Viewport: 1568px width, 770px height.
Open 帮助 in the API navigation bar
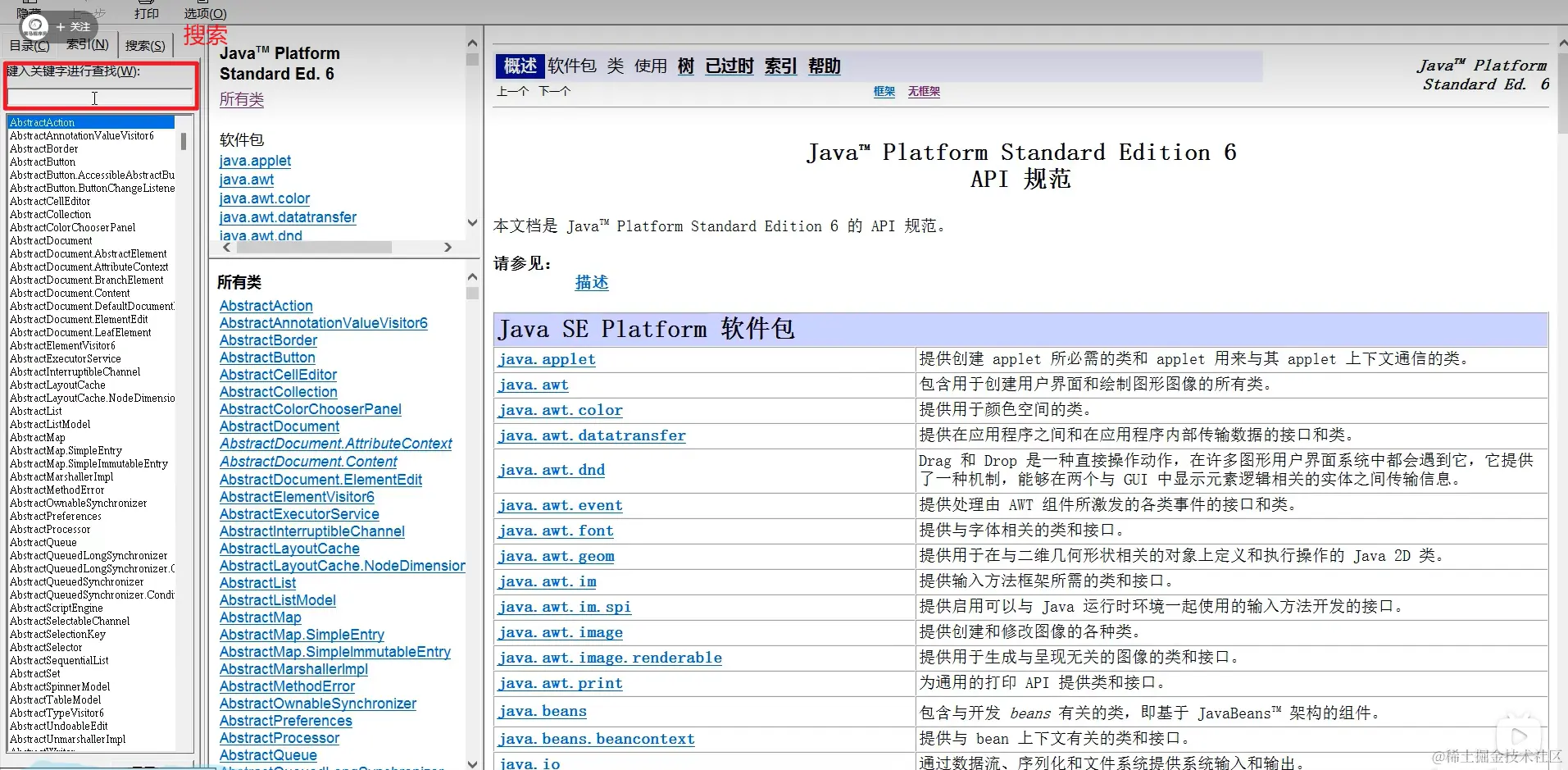[x=825, y=66]
